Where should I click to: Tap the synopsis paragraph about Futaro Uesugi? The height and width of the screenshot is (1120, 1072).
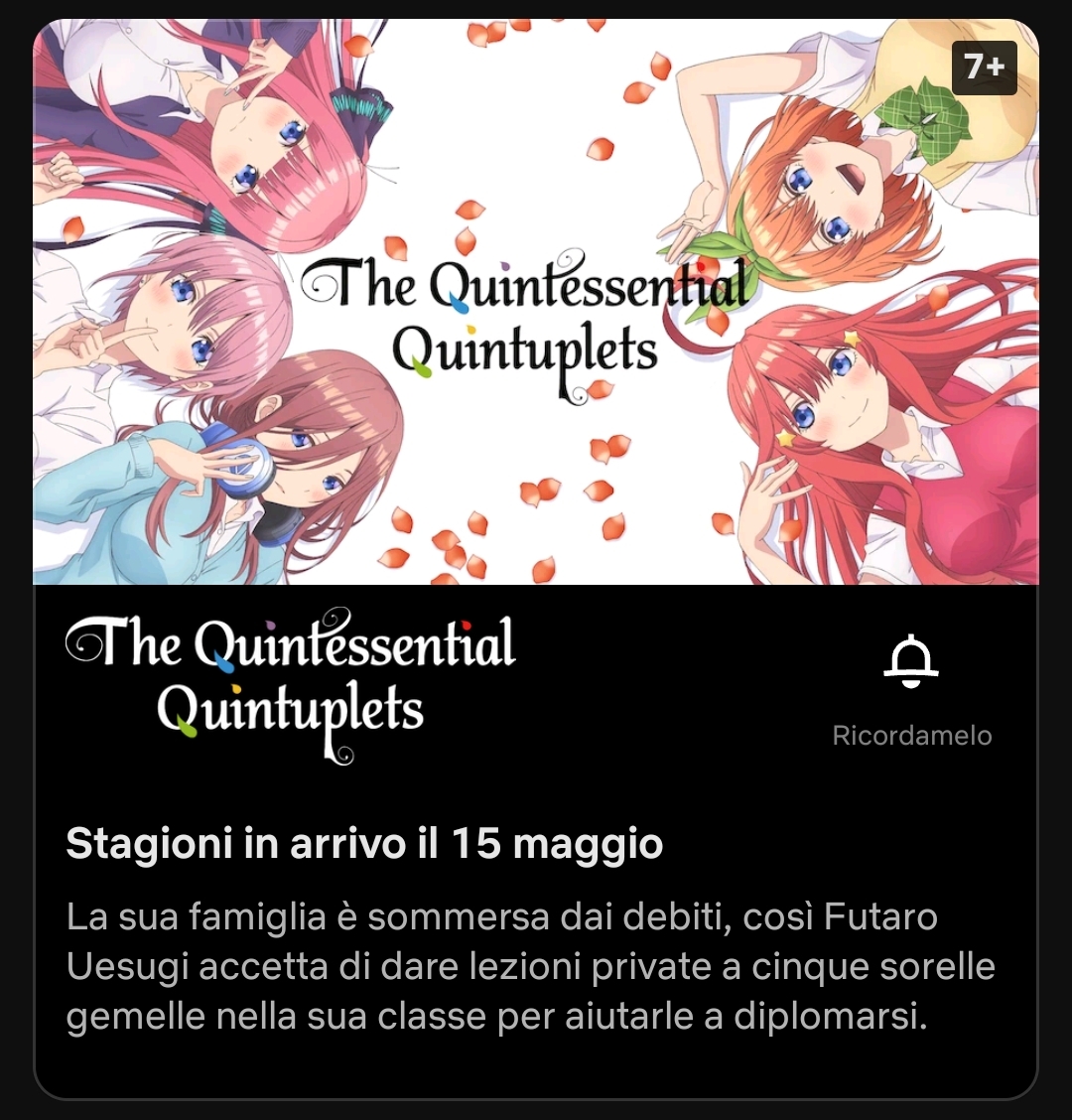click(x=530, y=966)
